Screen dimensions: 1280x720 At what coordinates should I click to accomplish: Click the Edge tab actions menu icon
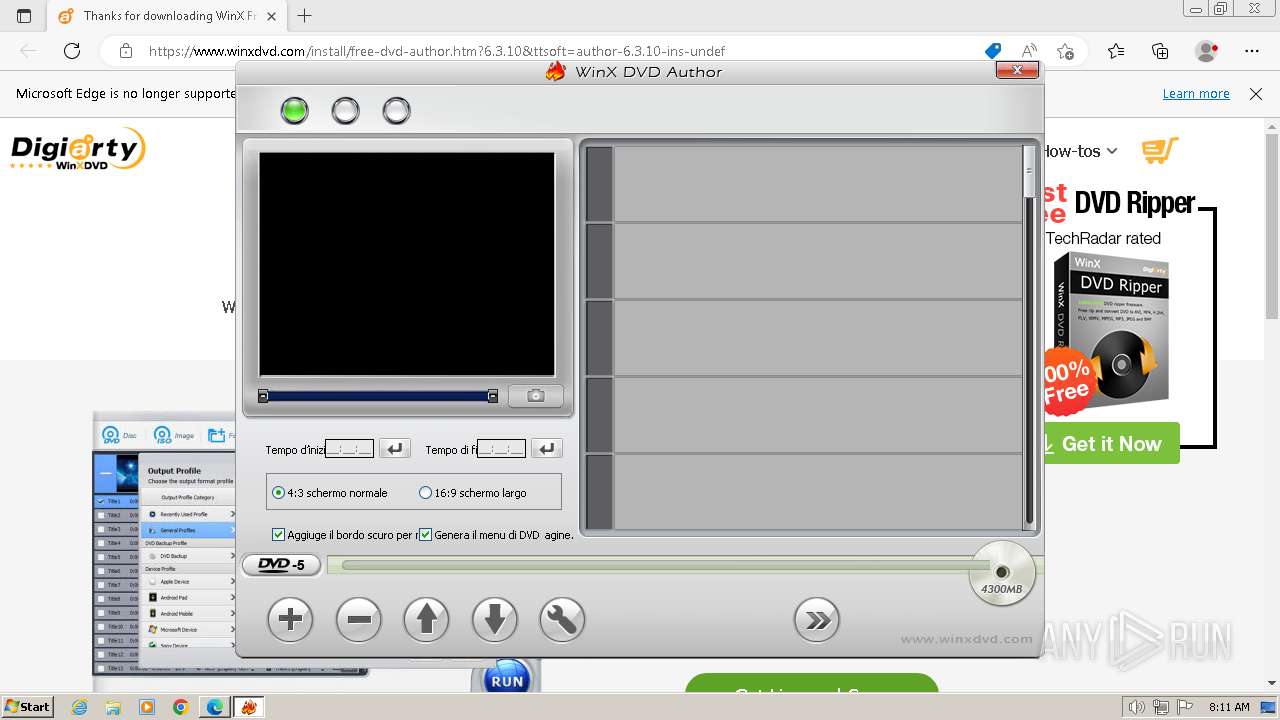[x=24, y=16]
